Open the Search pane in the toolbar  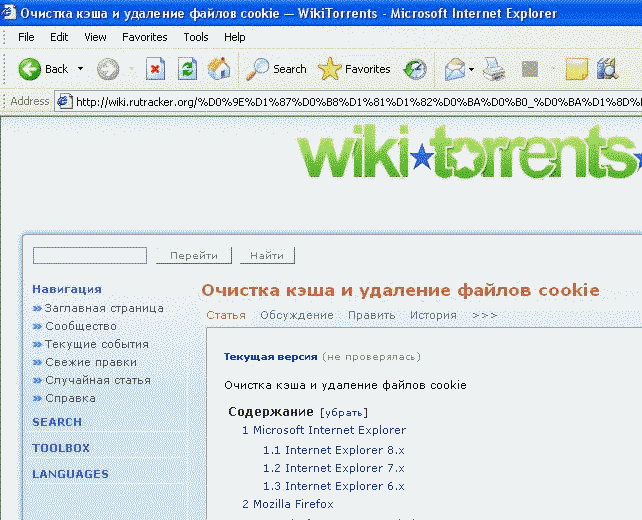(x=277, y=69)
